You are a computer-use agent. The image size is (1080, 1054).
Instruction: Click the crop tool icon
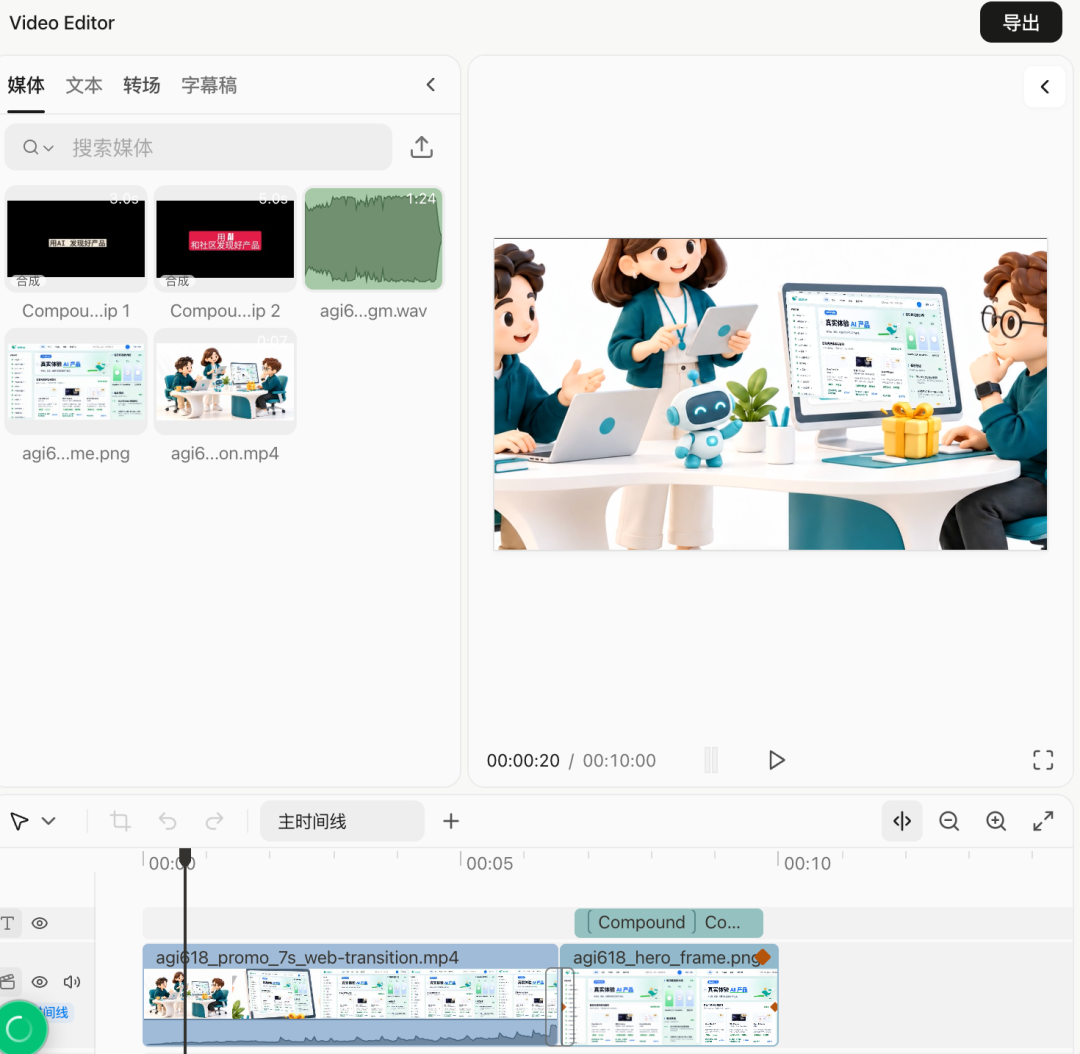tap(121, 820)
